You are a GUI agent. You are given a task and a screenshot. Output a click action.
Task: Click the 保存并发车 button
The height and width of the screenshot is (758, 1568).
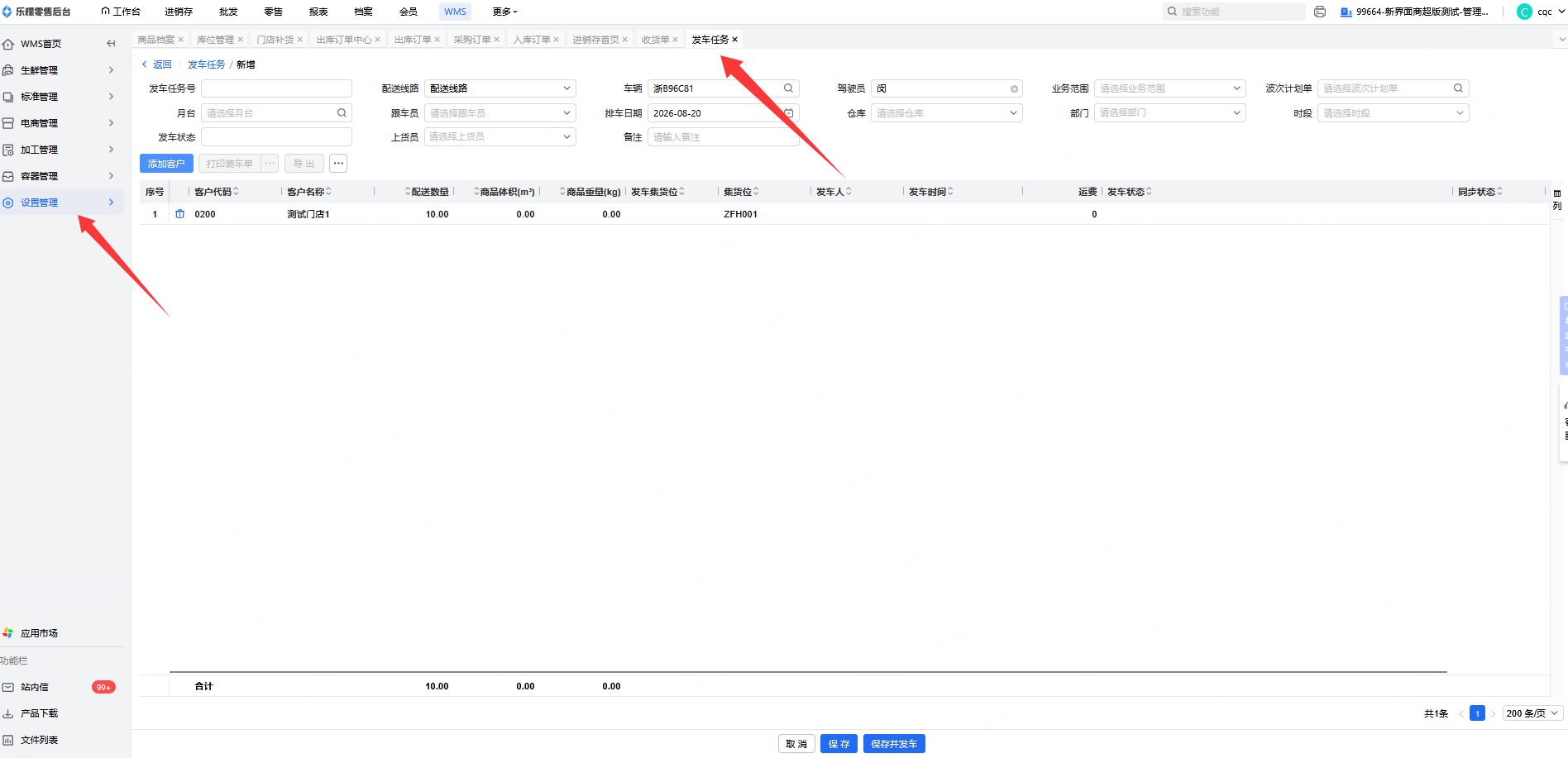click(894, 744)
